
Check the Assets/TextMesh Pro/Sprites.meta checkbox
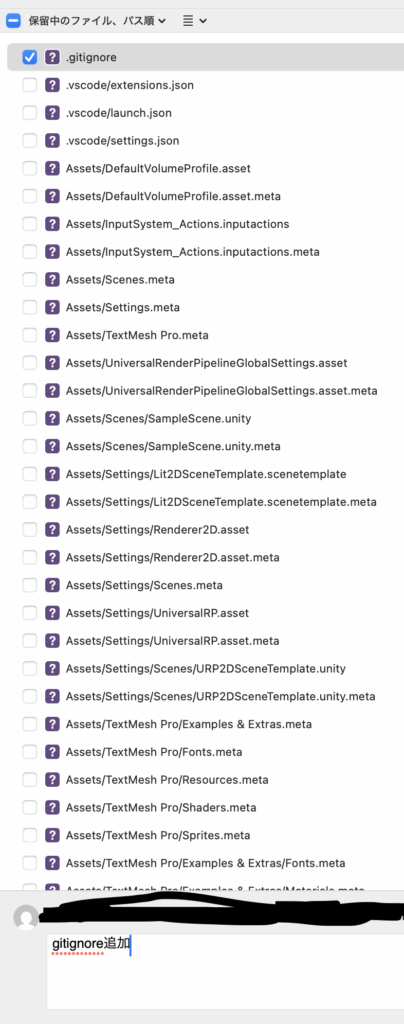[29, 835]
